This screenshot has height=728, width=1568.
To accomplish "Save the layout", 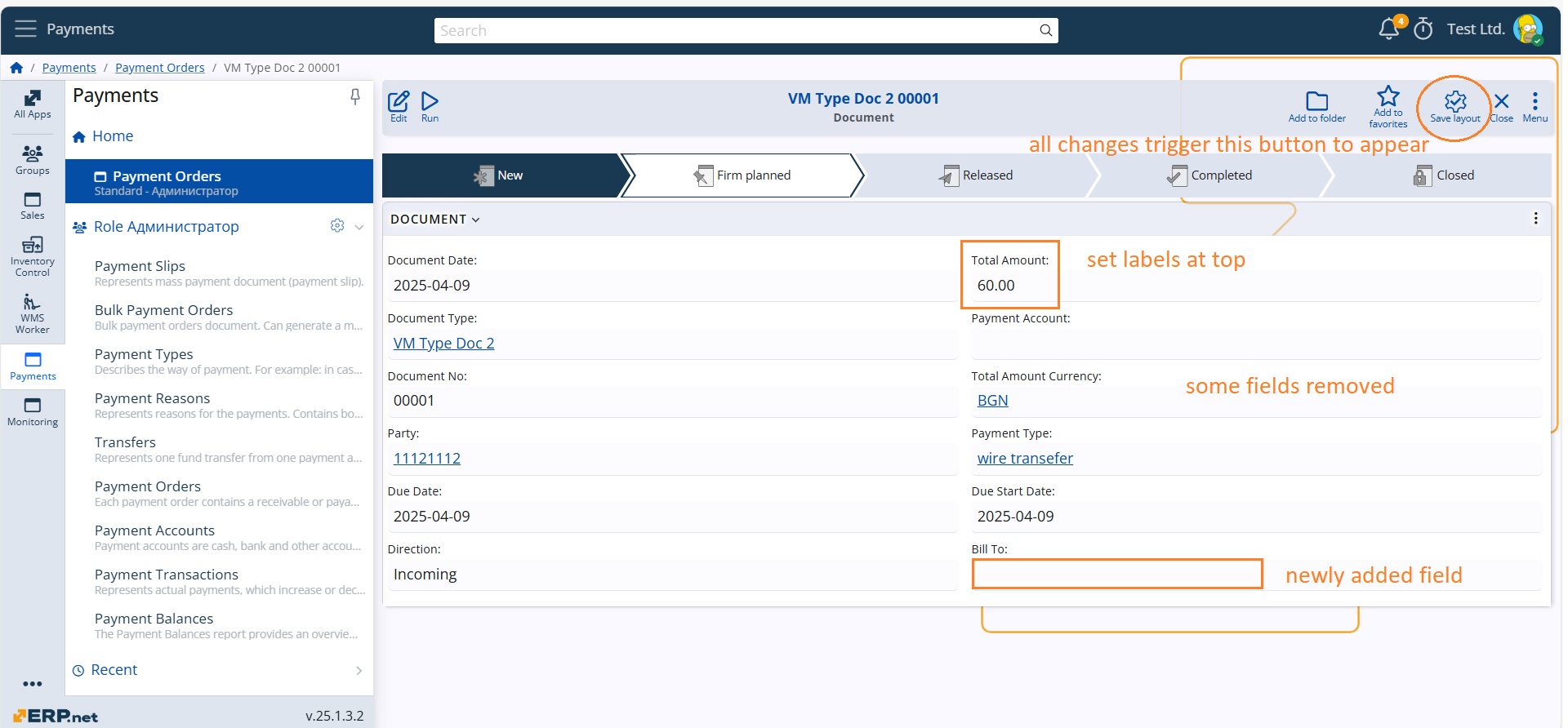I will click(x=1454, y=107).
